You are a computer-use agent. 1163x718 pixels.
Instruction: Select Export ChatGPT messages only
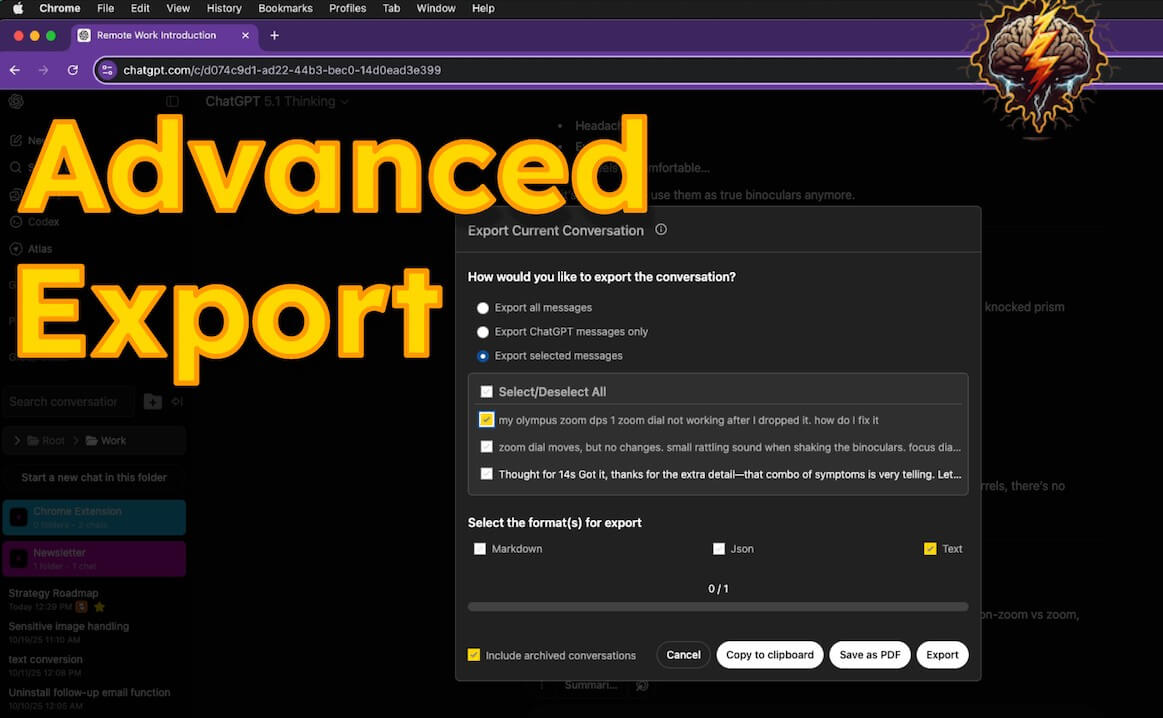[x=483, y=332]
